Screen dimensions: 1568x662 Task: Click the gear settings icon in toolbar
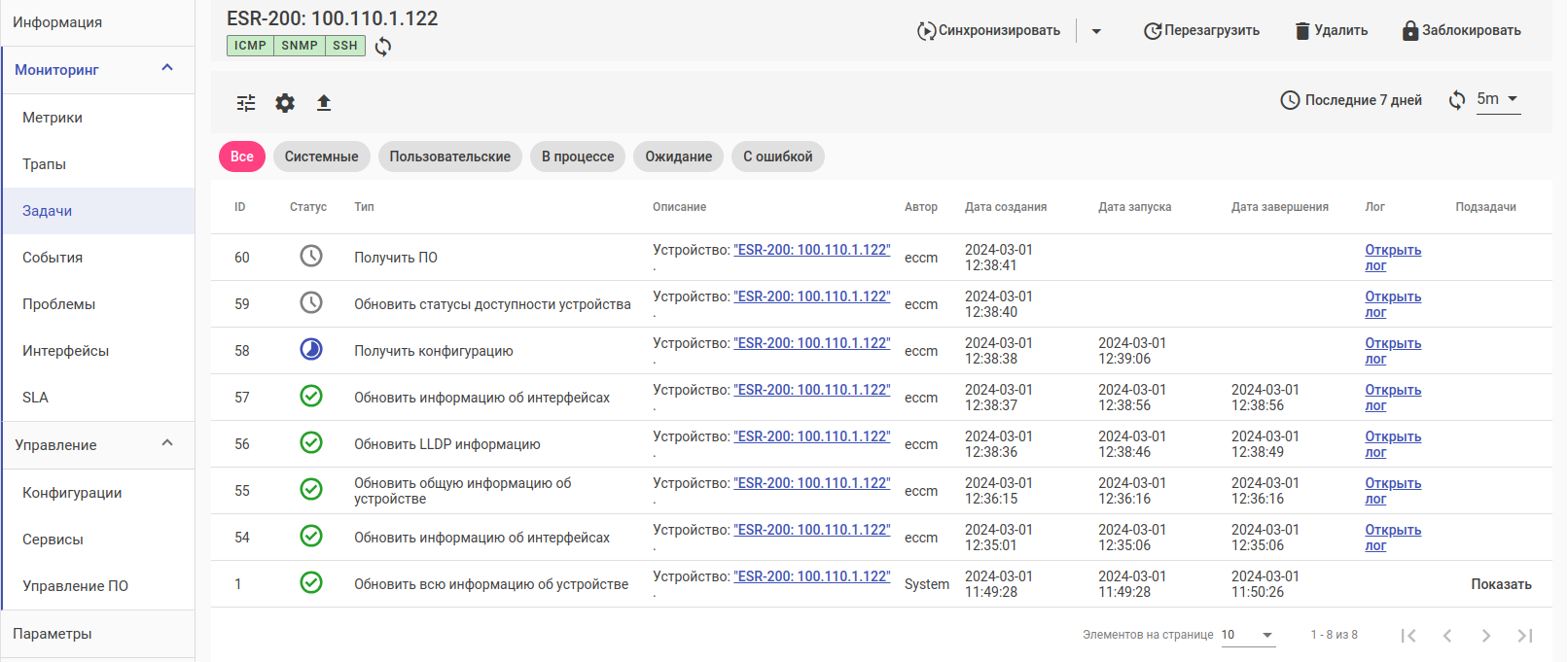285,103
